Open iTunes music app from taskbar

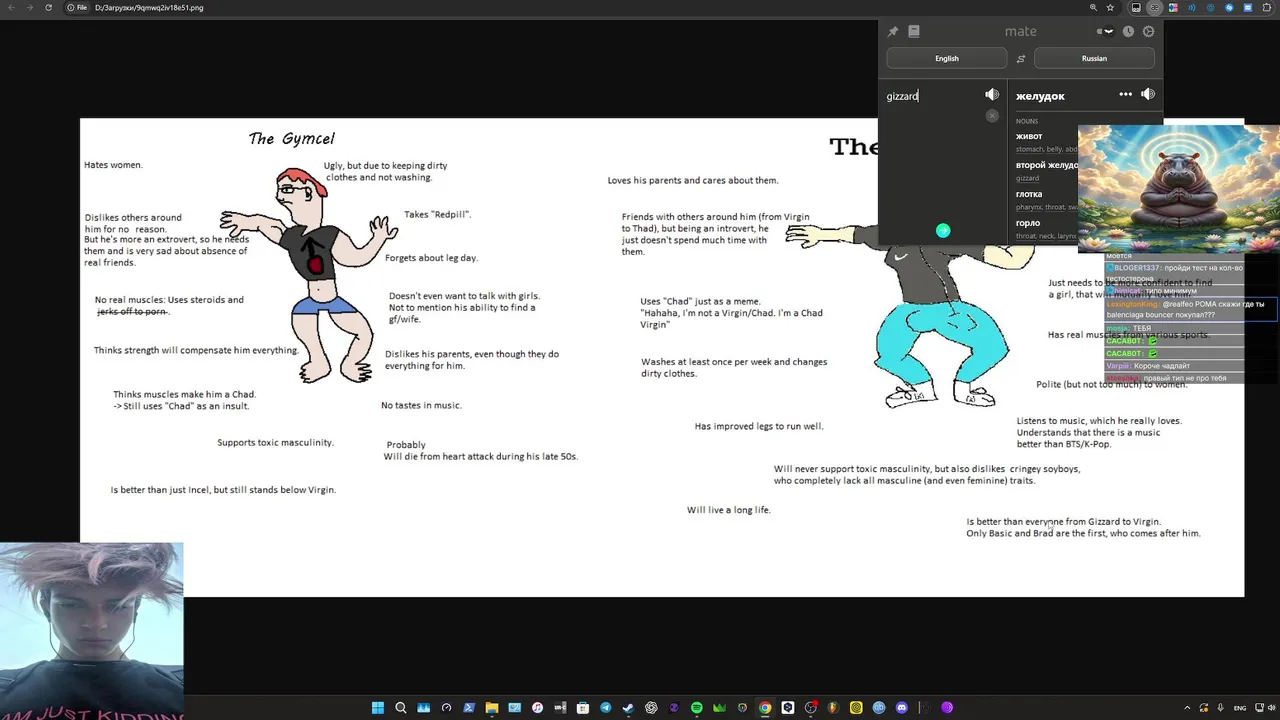[537, 708]
